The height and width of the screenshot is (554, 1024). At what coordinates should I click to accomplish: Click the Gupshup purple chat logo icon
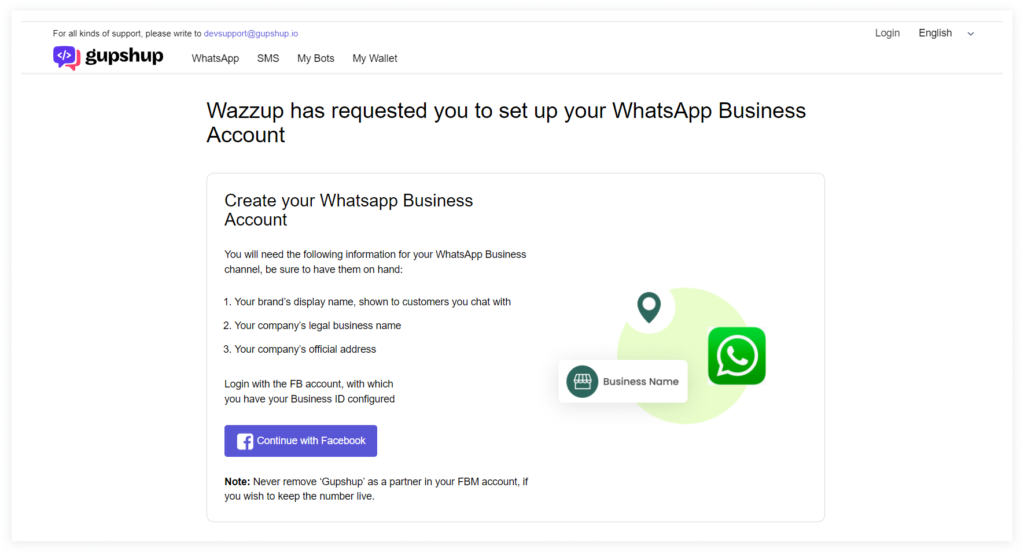66,57
